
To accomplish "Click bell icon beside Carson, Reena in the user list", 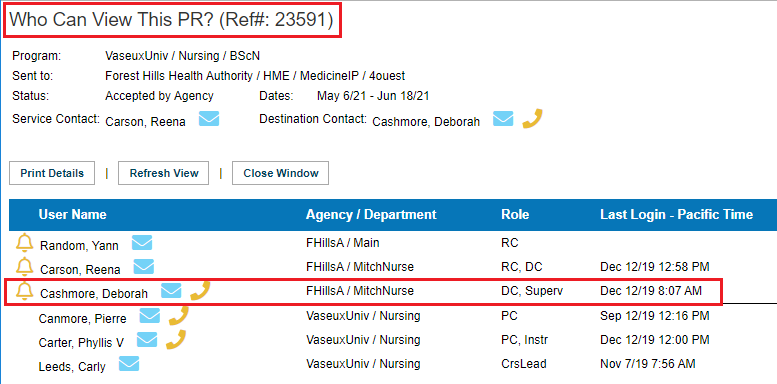I will [x=24, y=267].
